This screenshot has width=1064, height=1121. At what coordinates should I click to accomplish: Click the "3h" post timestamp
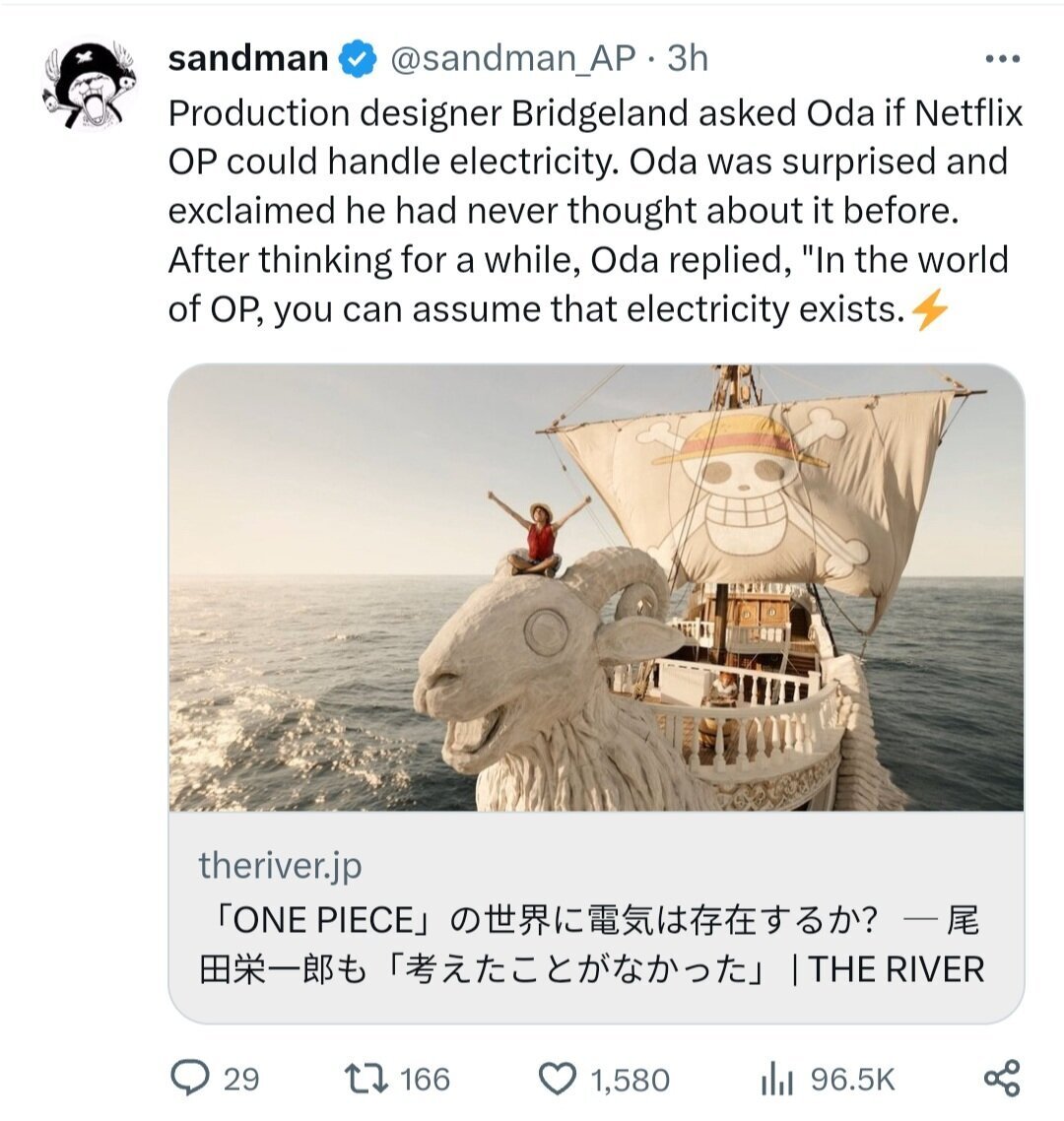688,59
